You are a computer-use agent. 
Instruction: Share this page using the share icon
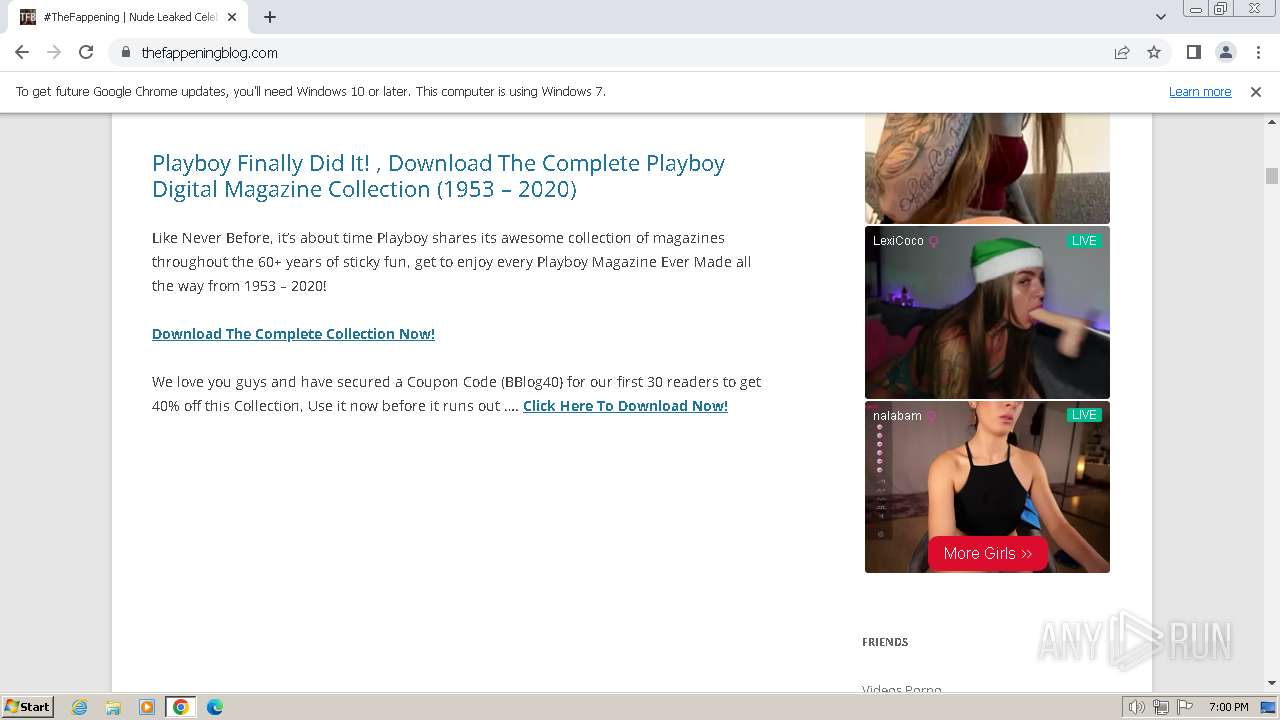(x=1122, y=52)
